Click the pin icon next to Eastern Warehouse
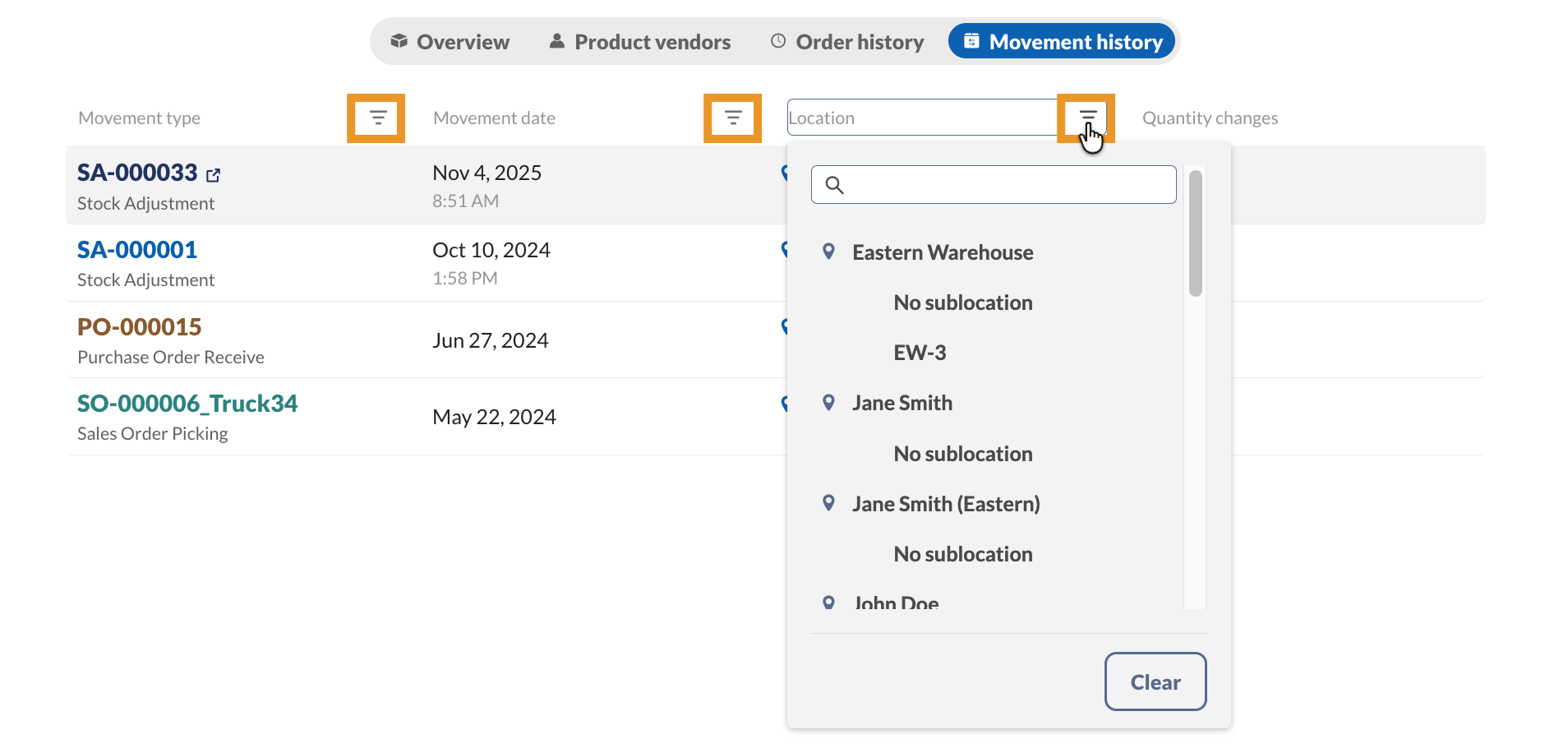The height and width of the screenshot is (753, 1568). click(828, 252)
